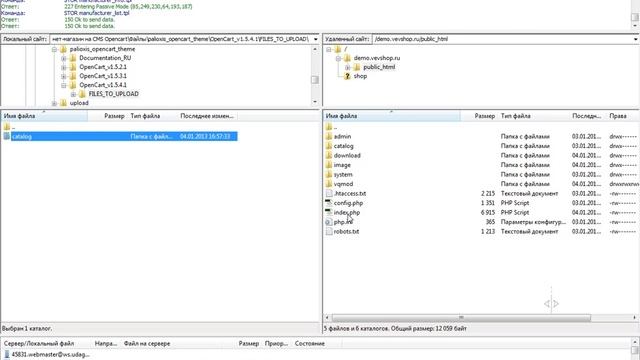
Task: Click the local tree scroll down arrow
Action: click(315, 102)
